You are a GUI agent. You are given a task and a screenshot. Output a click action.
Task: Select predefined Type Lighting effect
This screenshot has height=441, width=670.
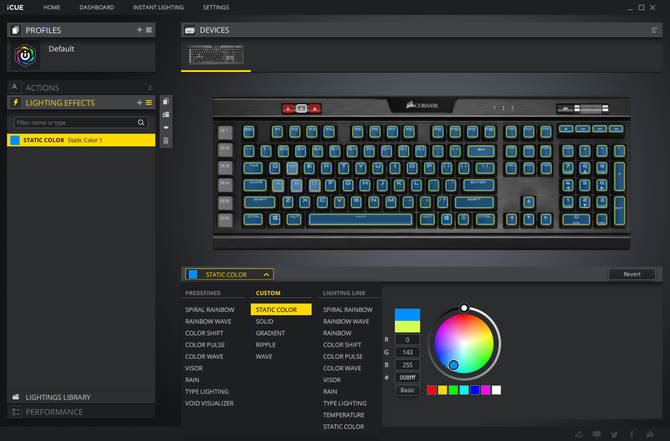click(x=207, y=391)
